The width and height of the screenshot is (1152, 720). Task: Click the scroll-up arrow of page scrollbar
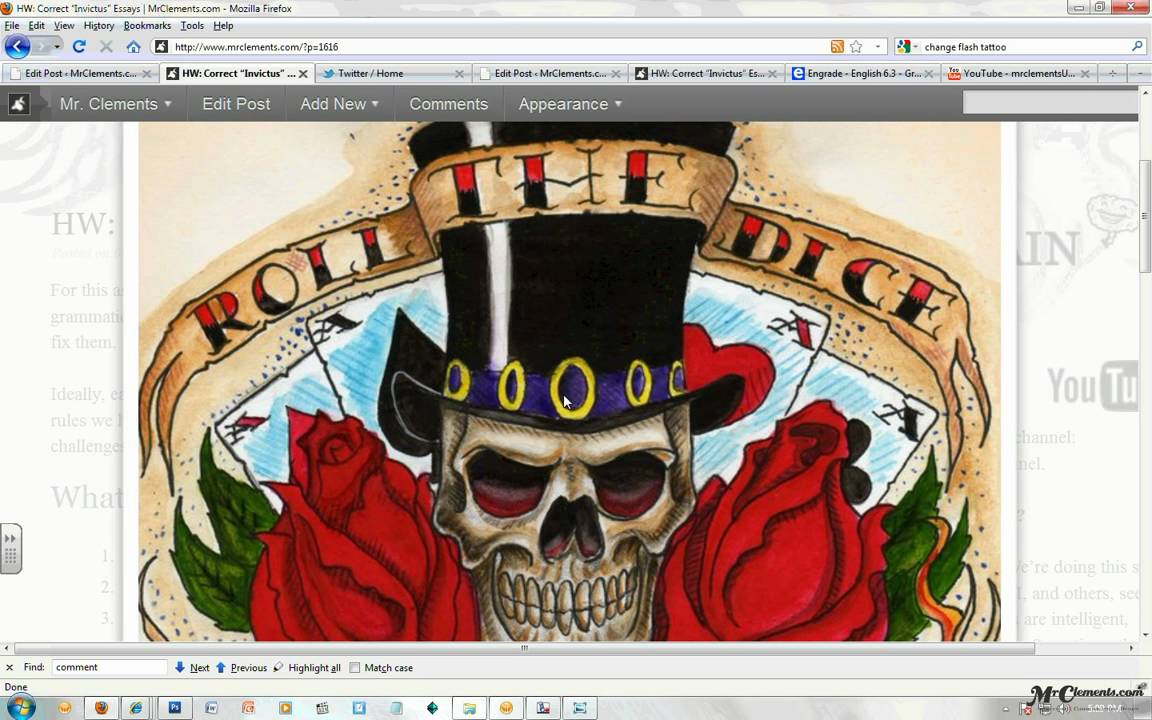pos(1145,91)
